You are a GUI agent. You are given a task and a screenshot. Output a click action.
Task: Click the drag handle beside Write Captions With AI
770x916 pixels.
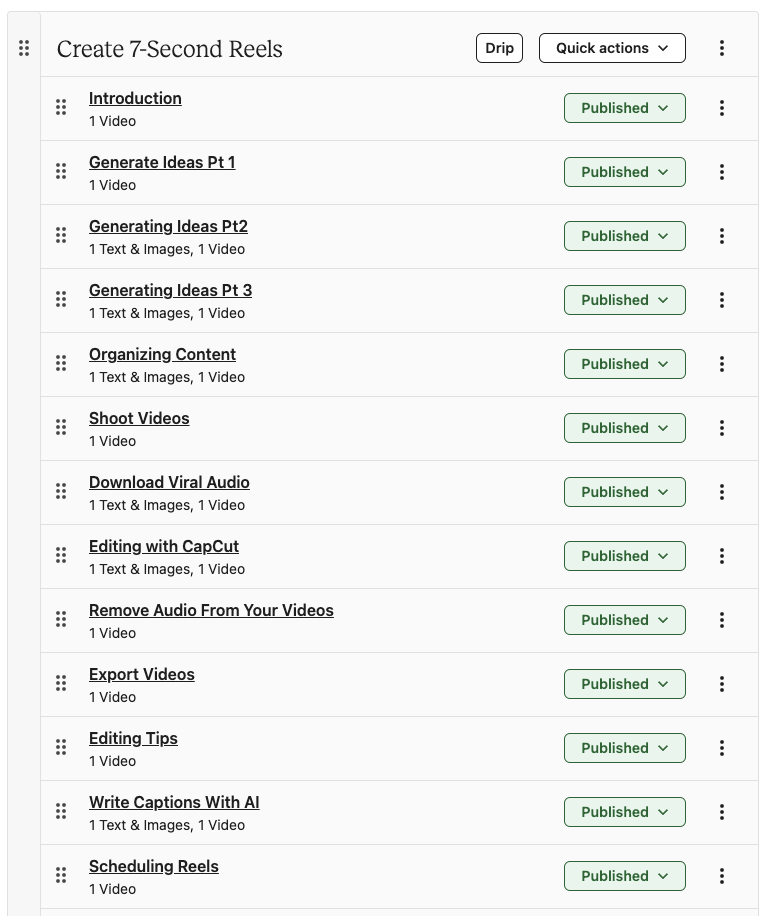(x=61, y=812)
